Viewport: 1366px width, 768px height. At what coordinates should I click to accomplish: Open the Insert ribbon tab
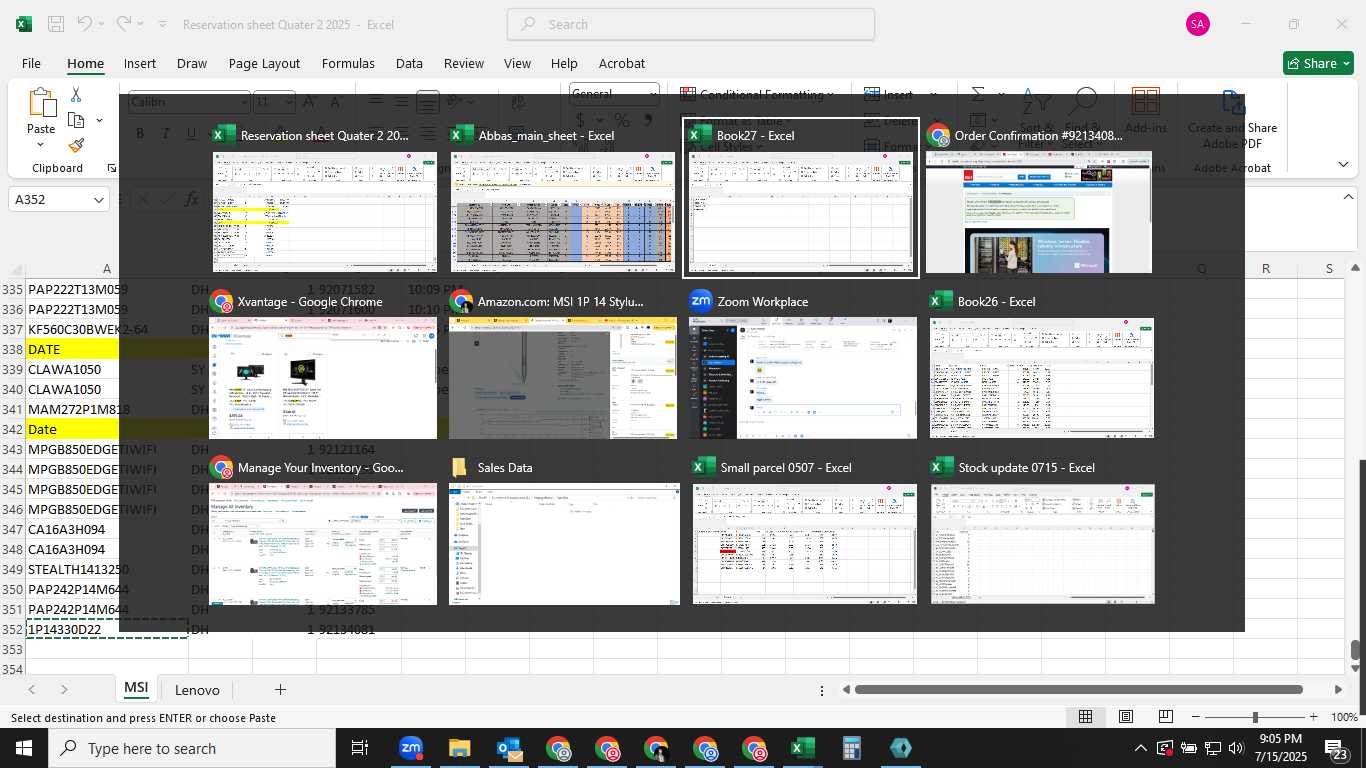[140, 63]
